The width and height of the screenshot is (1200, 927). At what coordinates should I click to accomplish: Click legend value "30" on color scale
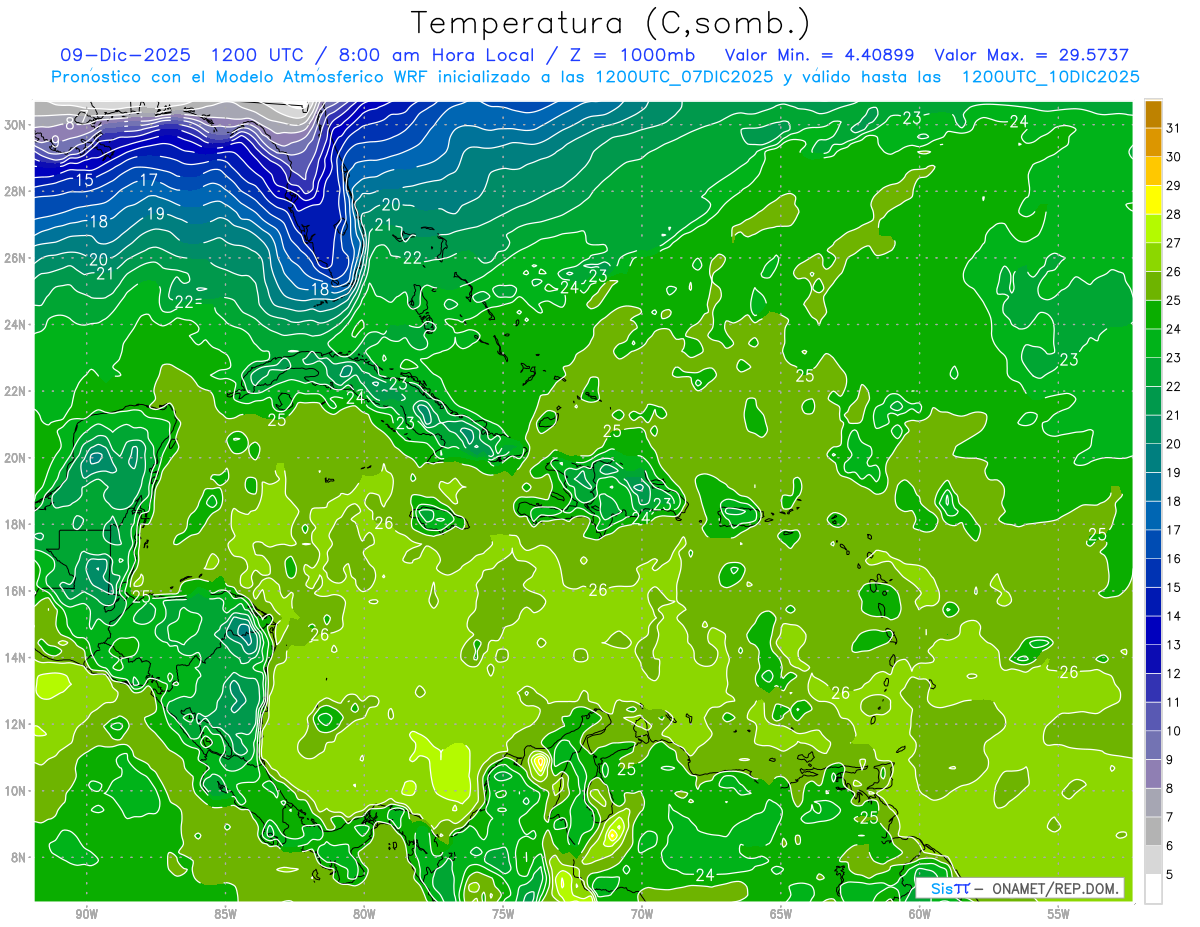point(1174,157)
